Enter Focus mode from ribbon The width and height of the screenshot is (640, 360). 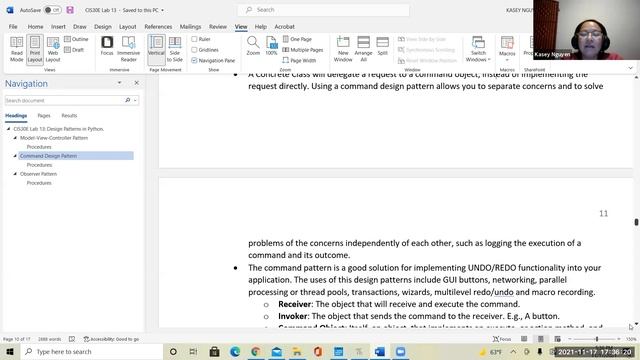tap(107, 46)
